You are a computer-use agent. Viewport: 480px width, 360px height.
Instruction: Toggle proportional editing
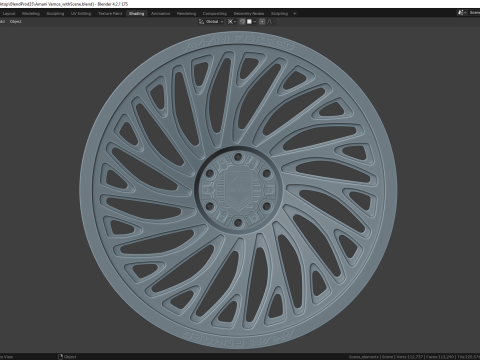pyautogui.click(x=262, y=22)
